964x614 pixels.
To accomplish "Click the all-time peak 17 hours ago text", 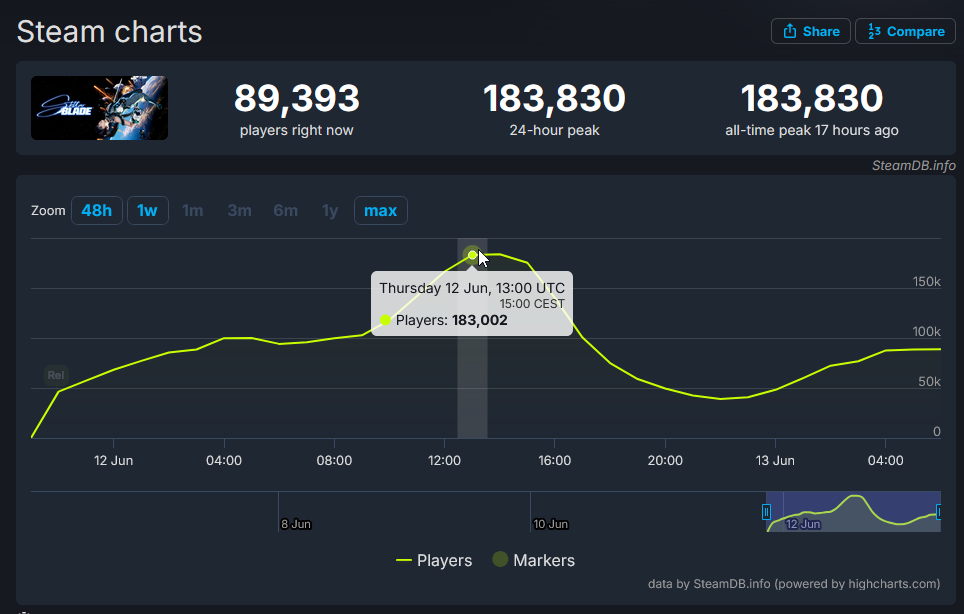I will tap(812, 130).
